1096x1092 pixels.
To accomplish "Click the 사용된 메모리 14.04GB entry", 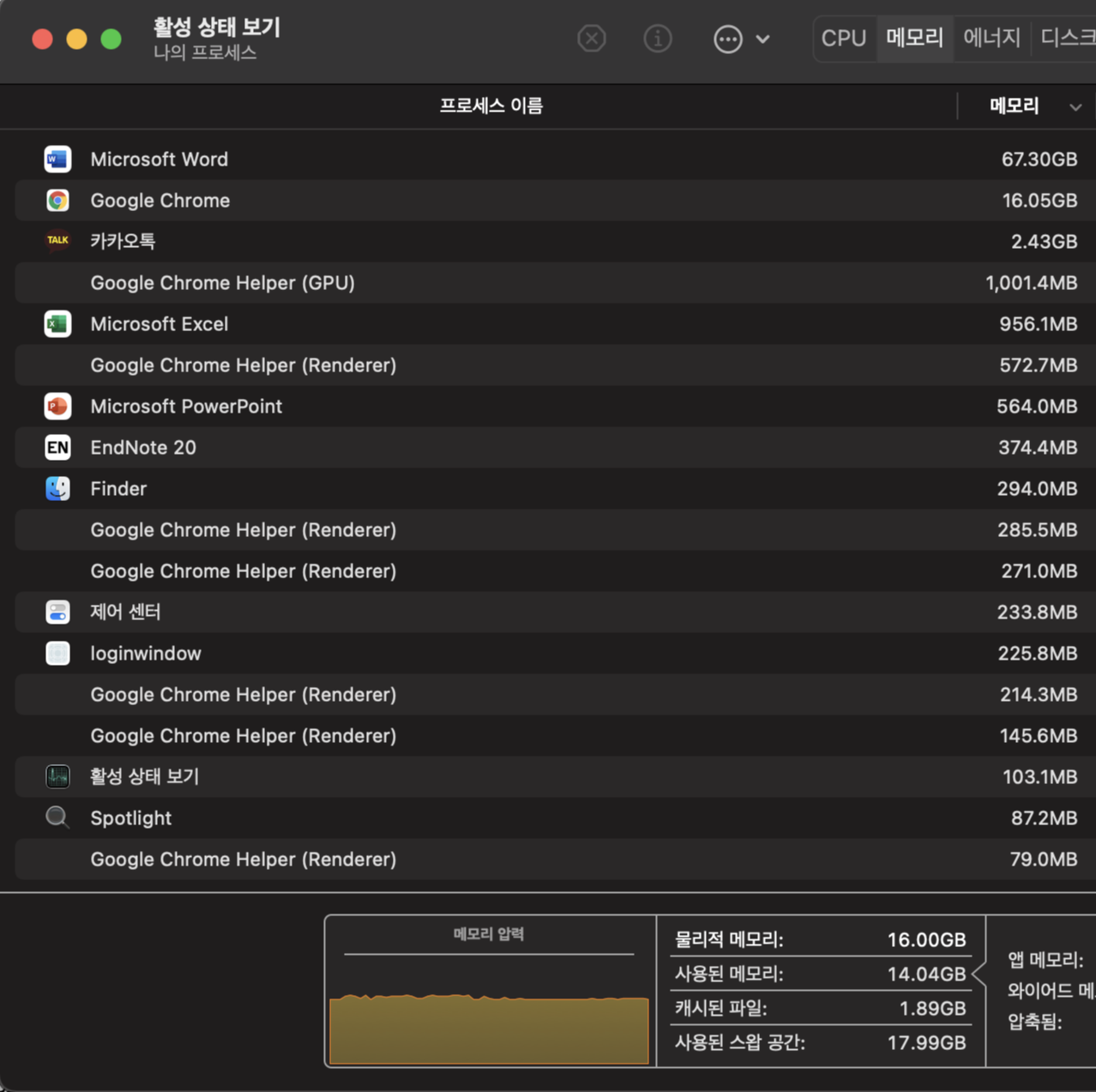I will (821, 974).
